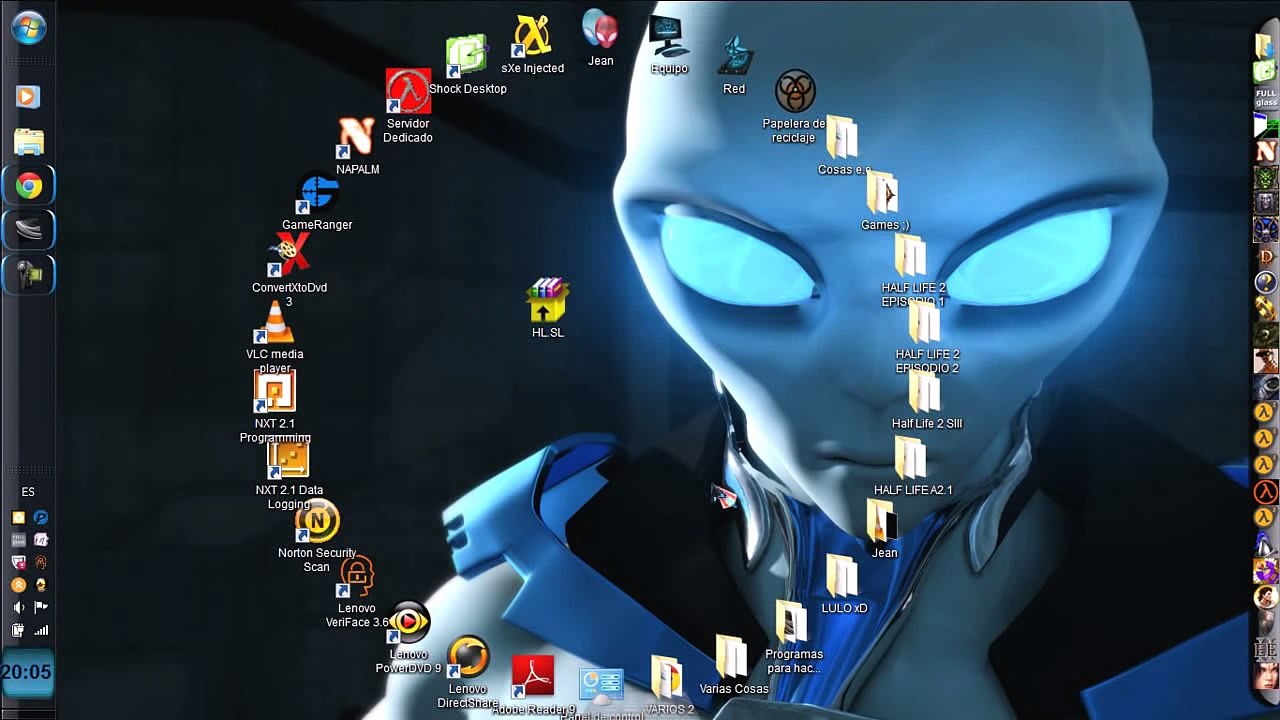Open the Windows Start menu

click(27, 27)
